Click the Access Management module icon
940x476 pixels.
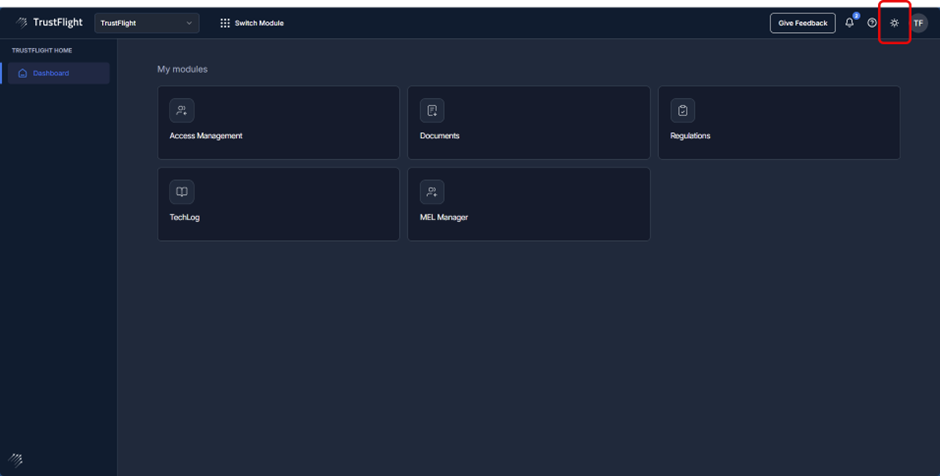point(181,110)
